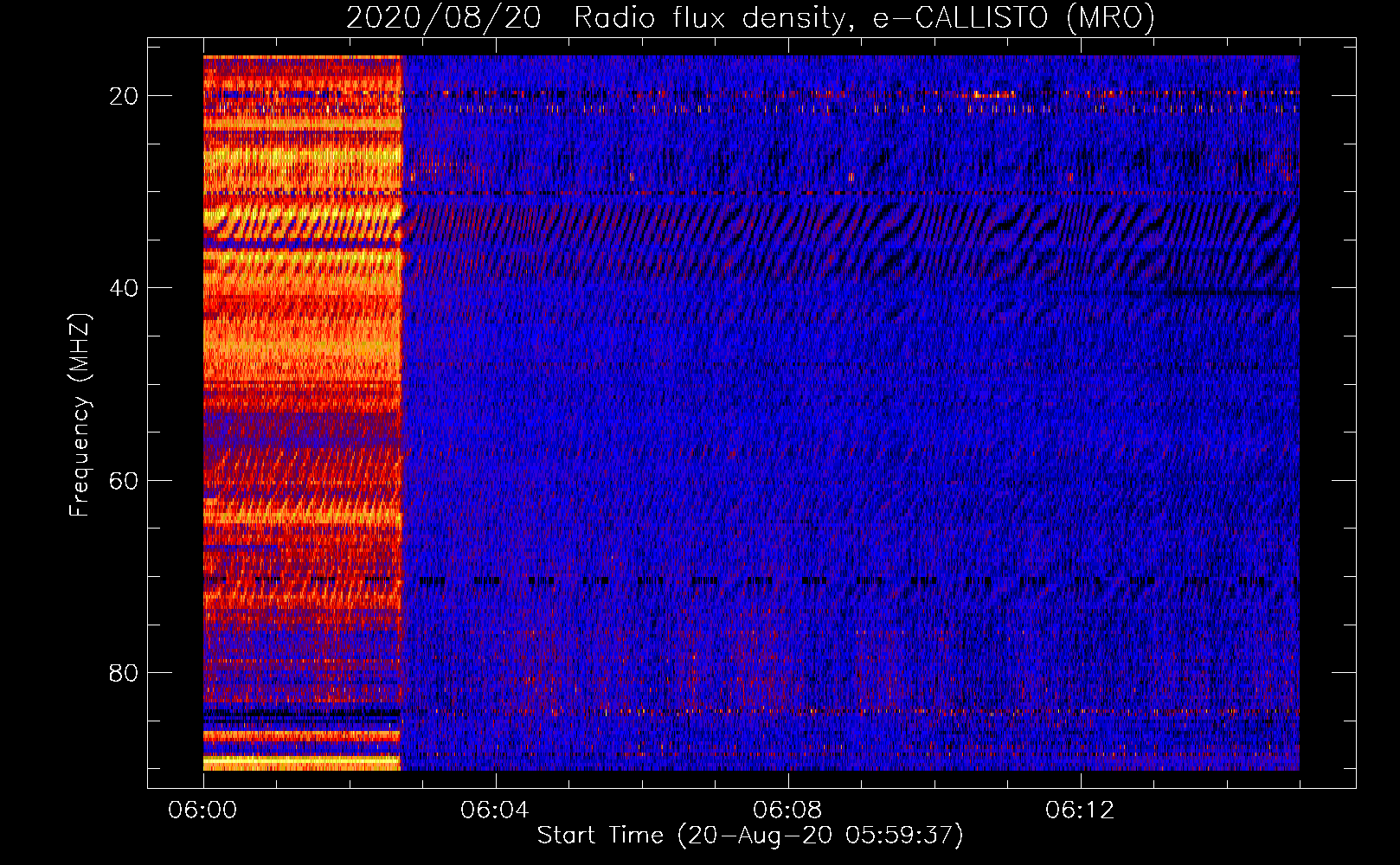Select the 'Frequency (MHZ)' axis label

79,415
